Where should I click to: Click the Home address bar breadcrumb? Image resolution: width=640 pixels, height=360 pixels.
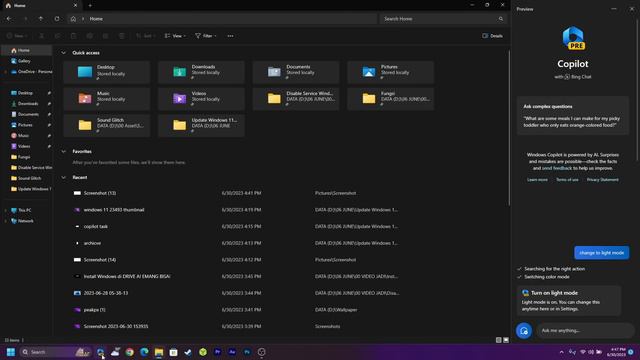point(96,19)
